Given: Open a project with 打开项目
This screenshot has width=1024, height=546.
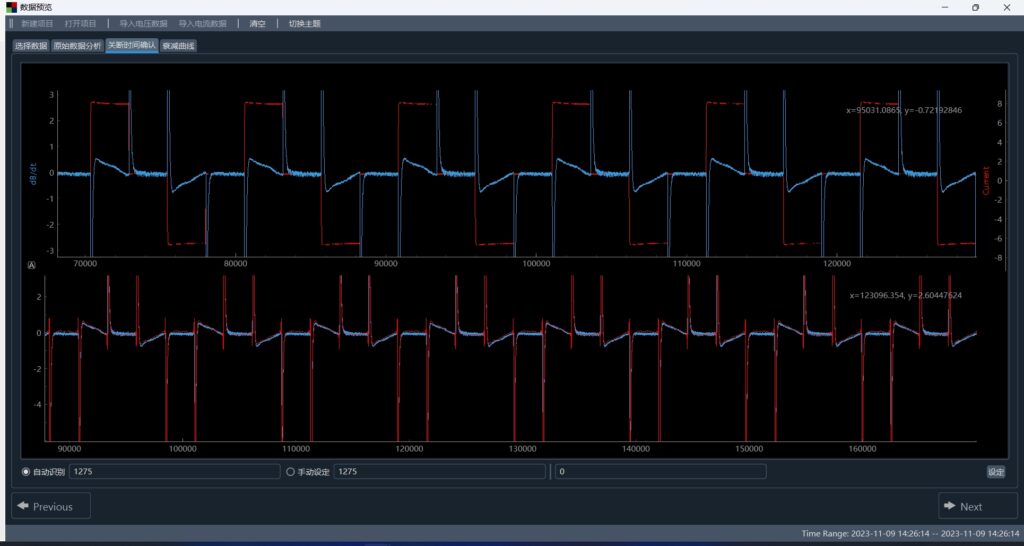Looking at the screenshot, I should click(x=81, y=23).
